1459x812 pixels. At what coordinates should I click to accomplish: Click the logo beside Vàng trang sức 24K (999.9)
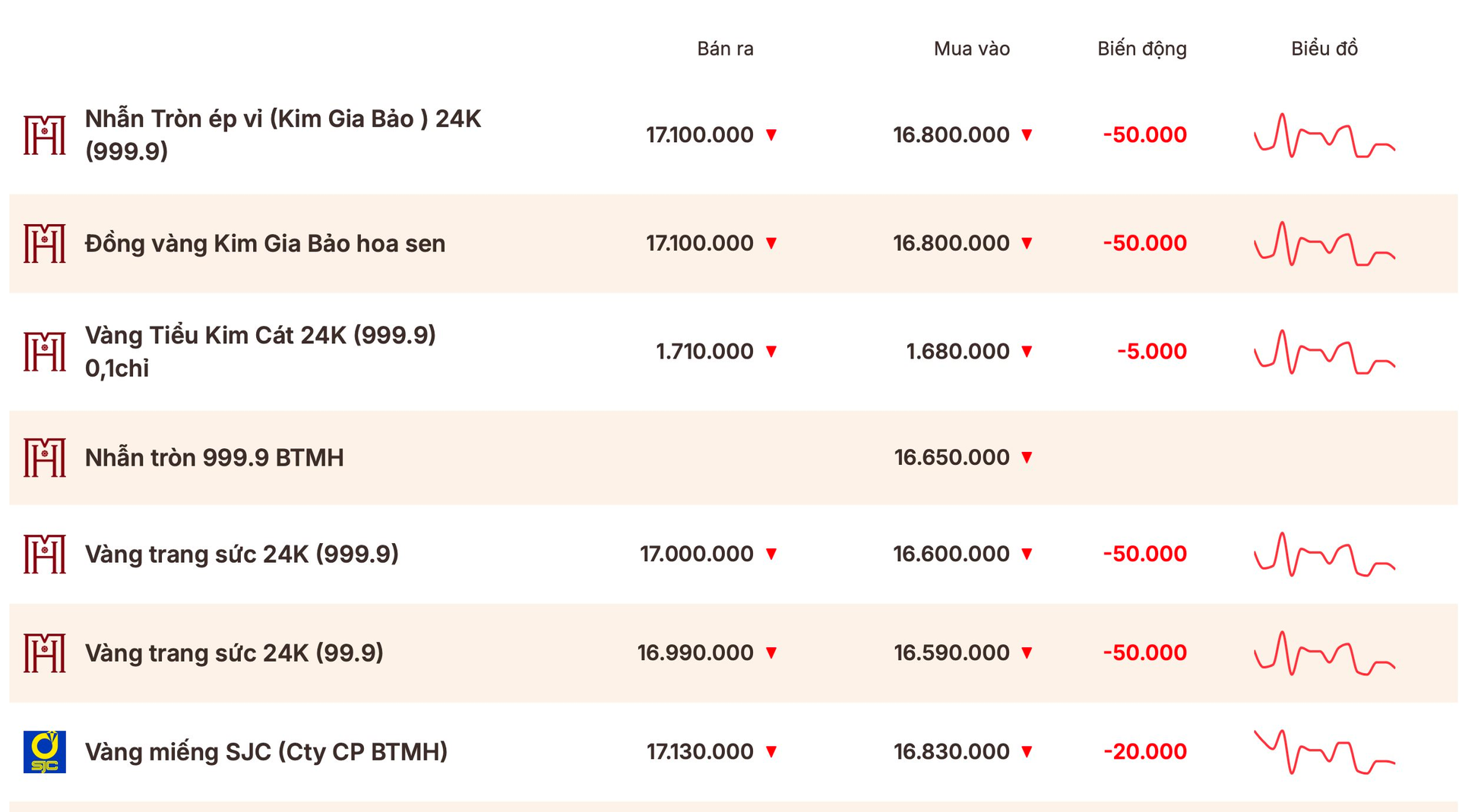[44, 554]
